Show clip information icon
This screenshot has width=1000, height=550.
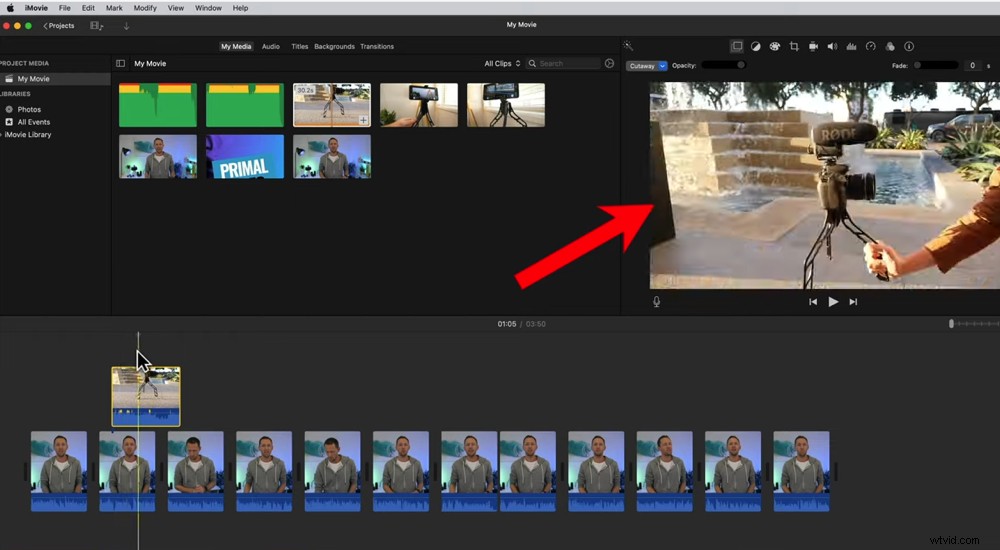point(909,46)
